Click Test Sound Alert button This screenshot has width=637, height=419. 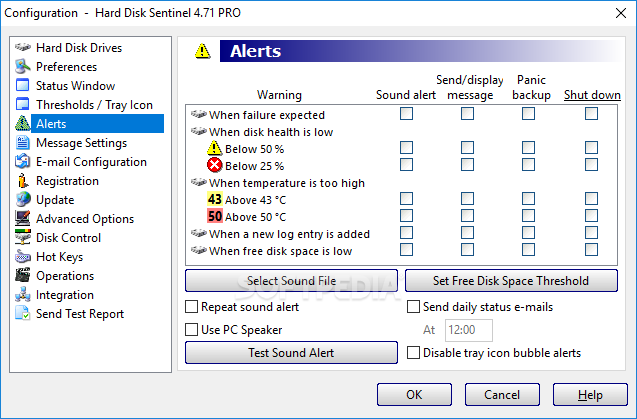(x=291, y=352)
